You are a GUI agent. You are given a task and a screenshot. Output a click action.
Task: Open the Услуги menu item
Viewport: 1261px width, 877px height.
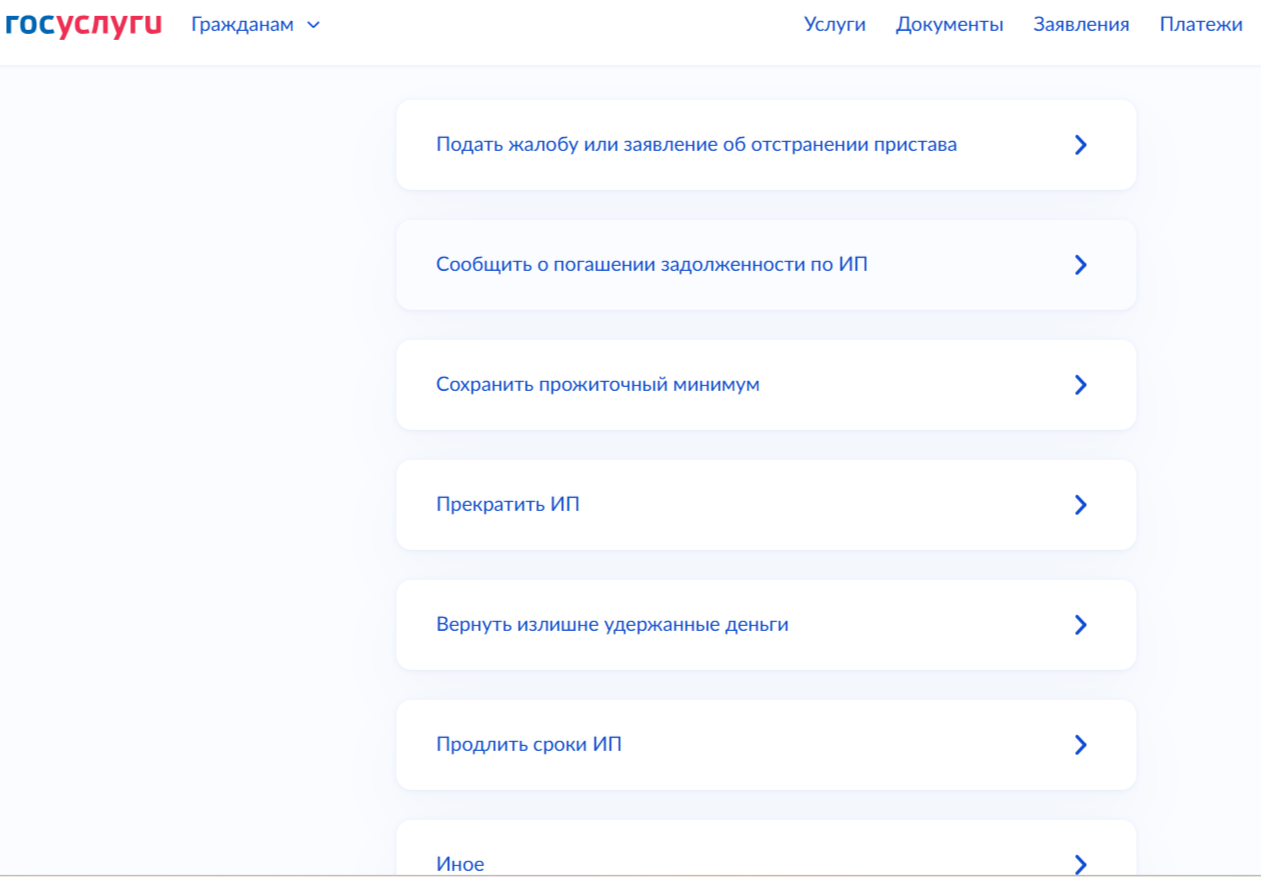[834, 25]
